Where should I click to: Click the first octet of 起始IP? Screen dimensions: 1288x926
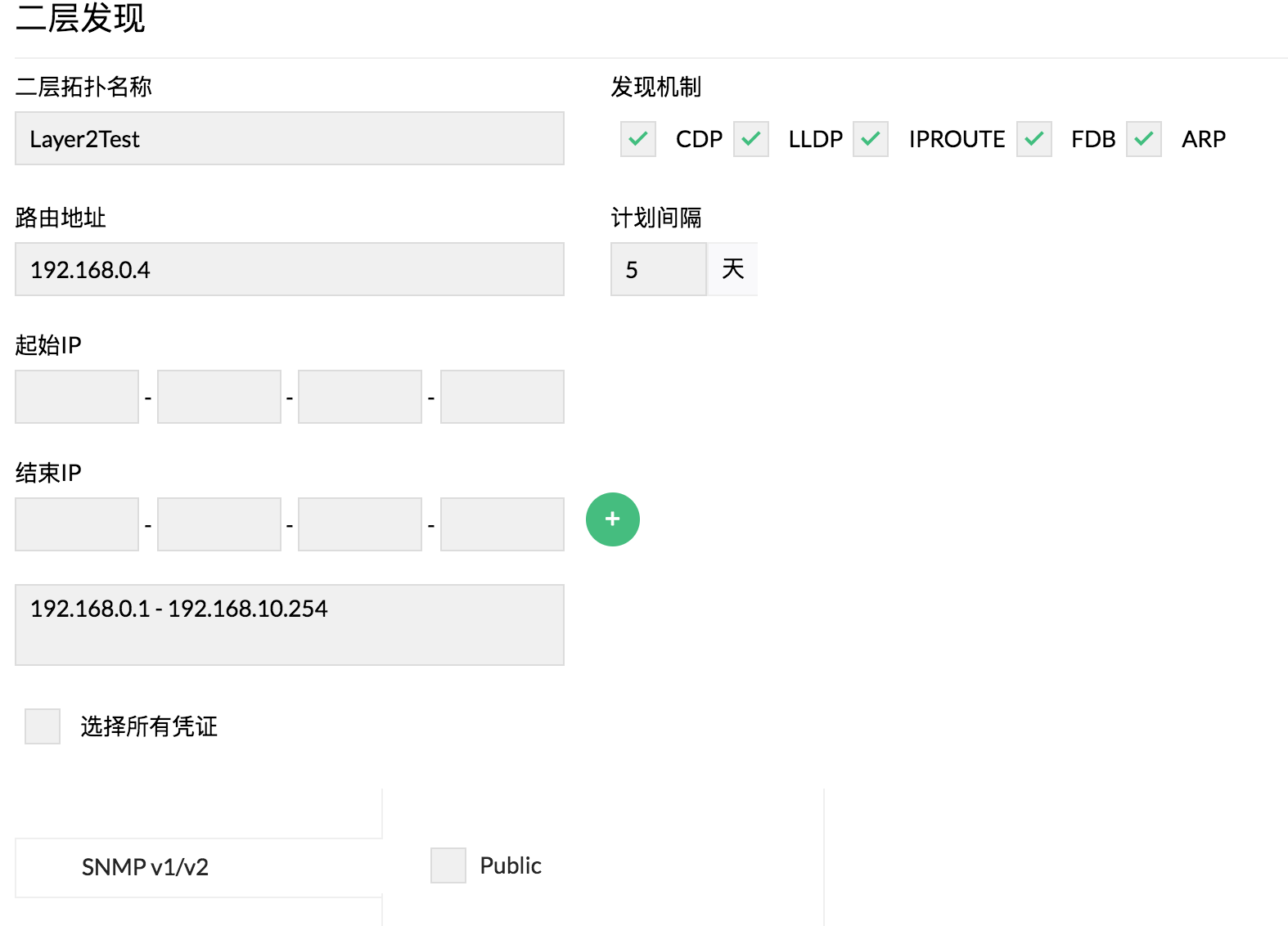77,397
